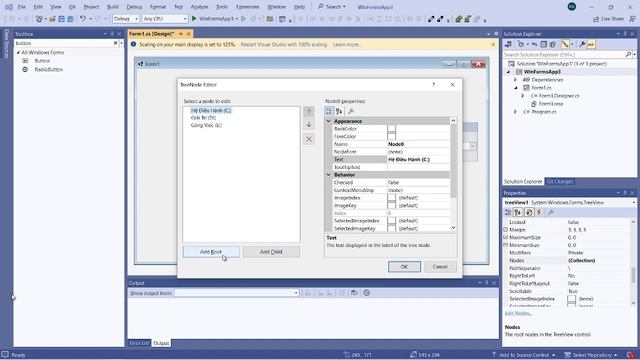Switch to the Git Changes tab
Screen dimensions: 640x360
tap(560, 181)
